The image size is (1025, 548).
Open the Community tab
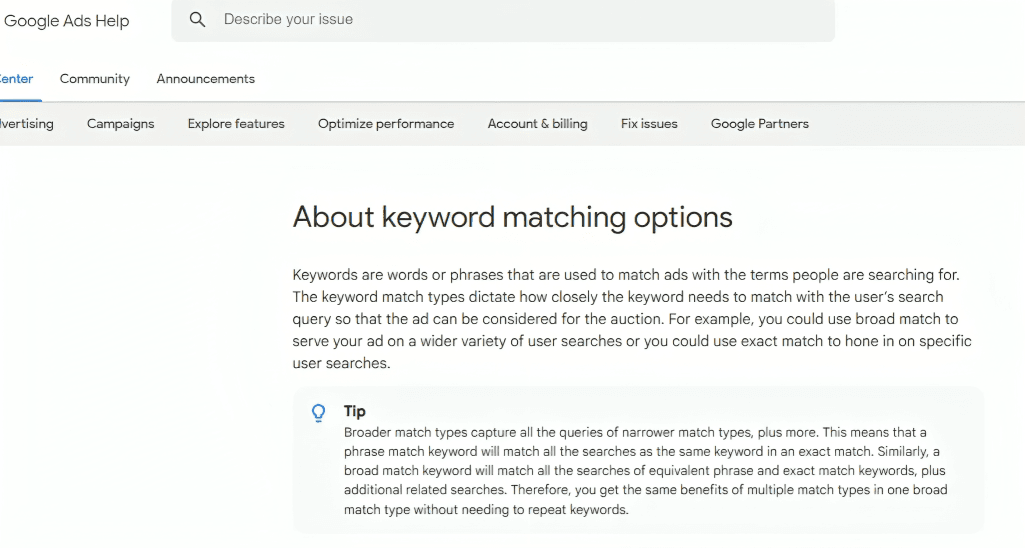coord(95,79)
